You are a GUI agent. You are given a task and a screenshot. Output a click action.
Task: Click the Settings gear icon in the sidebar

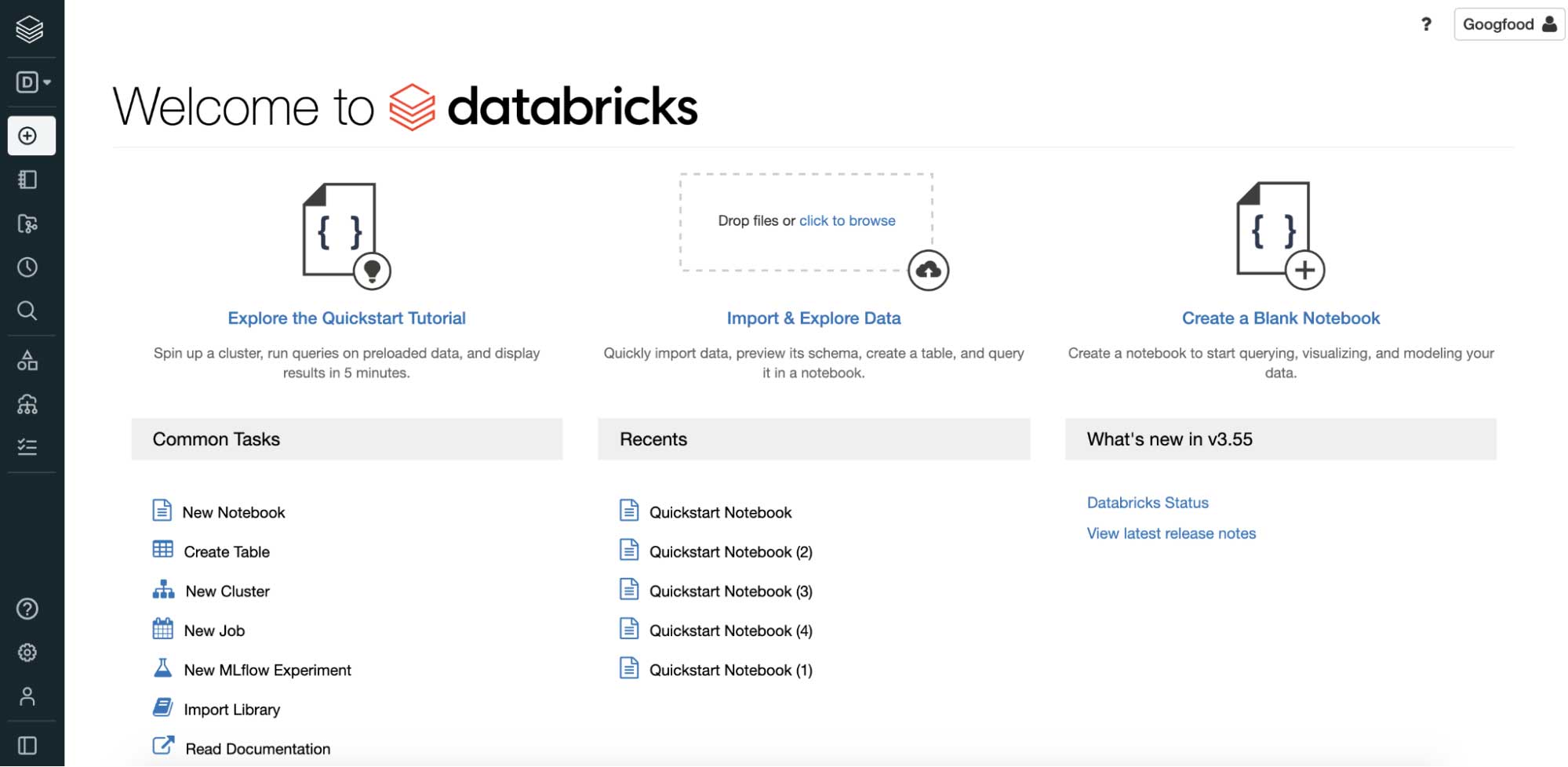[28, 652]
